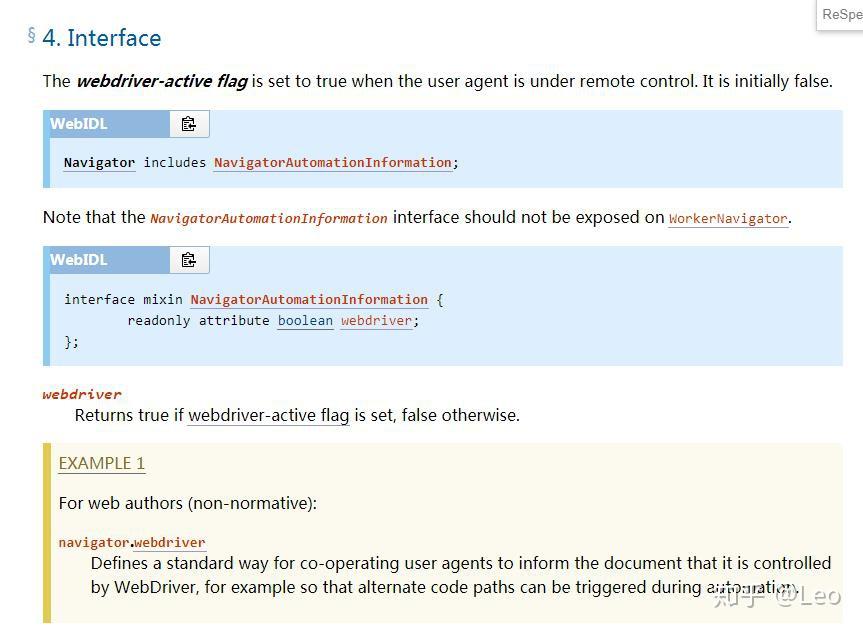Viewport: 863px width, 630px height.
Task: Click NavigatorAutomationInformation in the interface mixin line
Action: click(309, 299)
